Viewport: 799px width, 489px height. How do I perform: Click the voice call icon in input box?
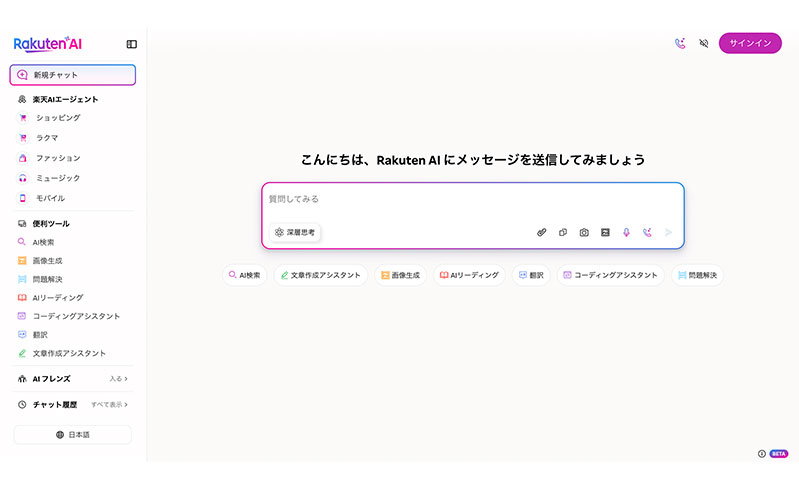(x=647, y=232)
